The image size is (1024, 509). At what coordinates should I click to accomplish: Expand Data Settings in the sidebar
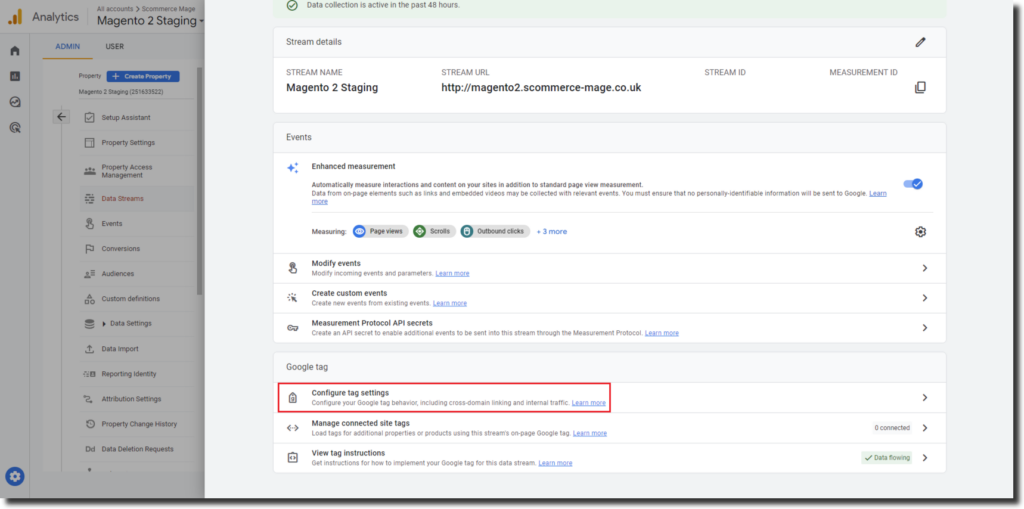click(126, 323)
